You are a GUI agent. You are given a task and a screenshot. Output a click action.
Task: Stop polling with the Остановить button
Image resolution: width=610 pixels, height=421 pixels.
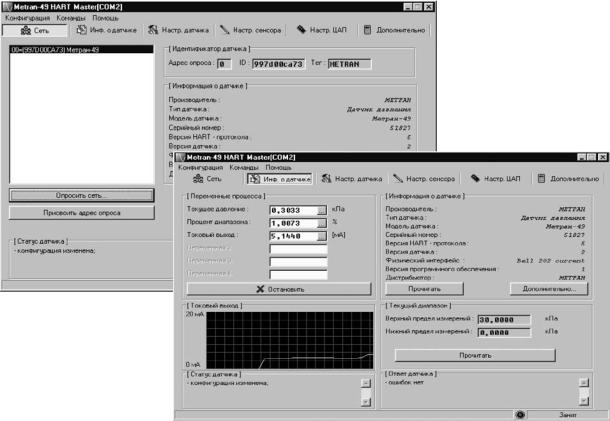click(279, 289)
